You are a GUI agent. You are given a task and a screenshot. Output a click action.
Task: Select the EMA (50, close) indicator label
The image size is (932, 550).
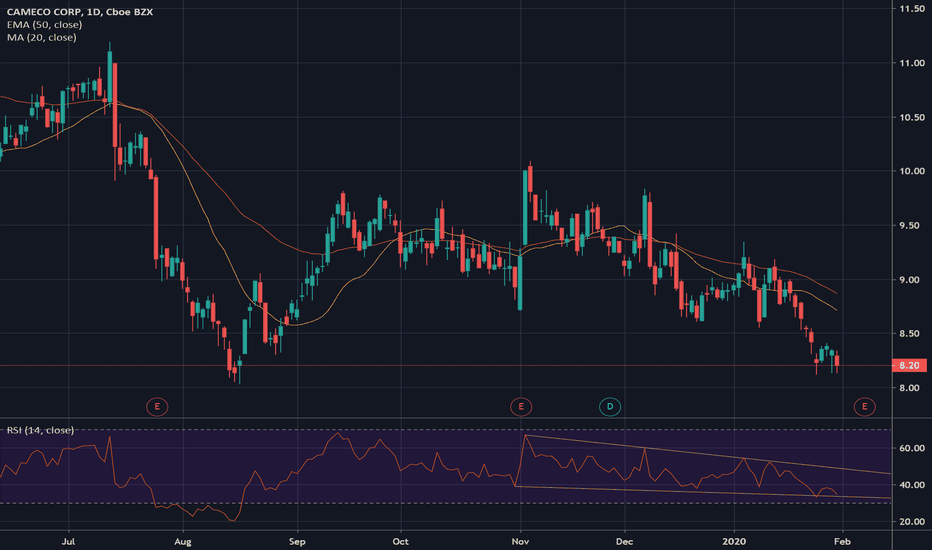coord(45,25)
